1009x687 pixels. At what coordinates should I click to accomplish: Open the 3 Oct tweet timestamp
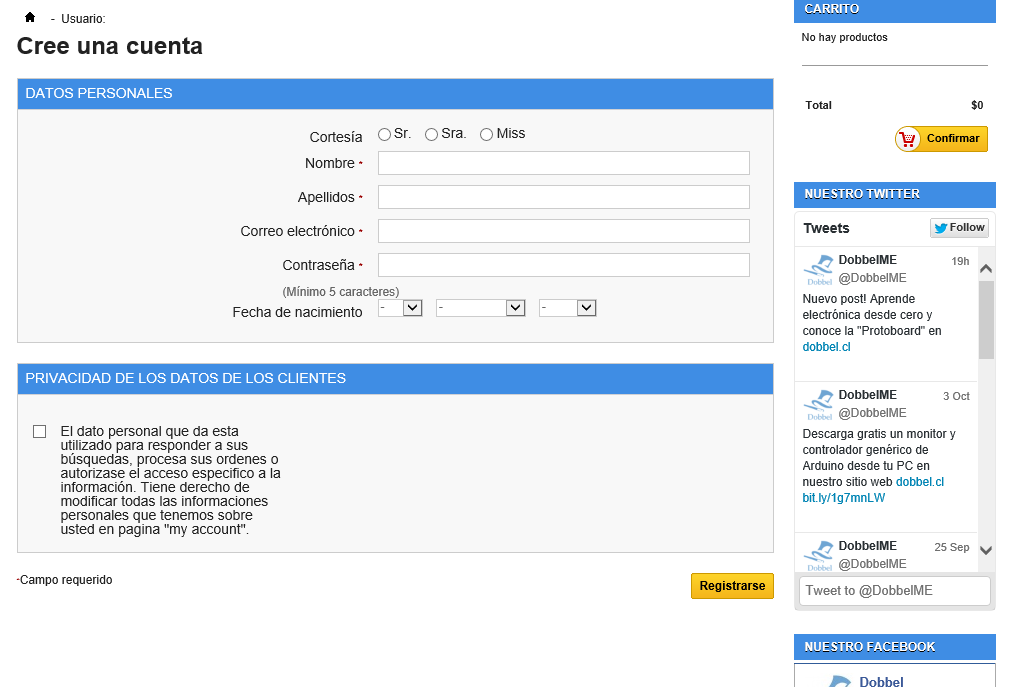coord(956,396)
